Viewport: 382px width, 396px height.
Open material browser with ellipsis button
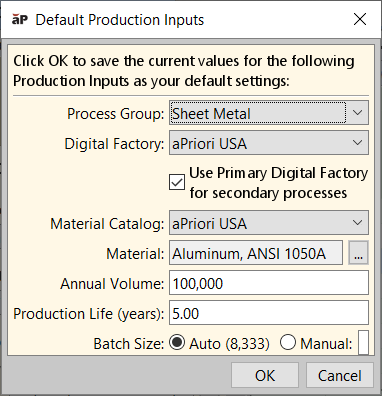coord(358,253)
